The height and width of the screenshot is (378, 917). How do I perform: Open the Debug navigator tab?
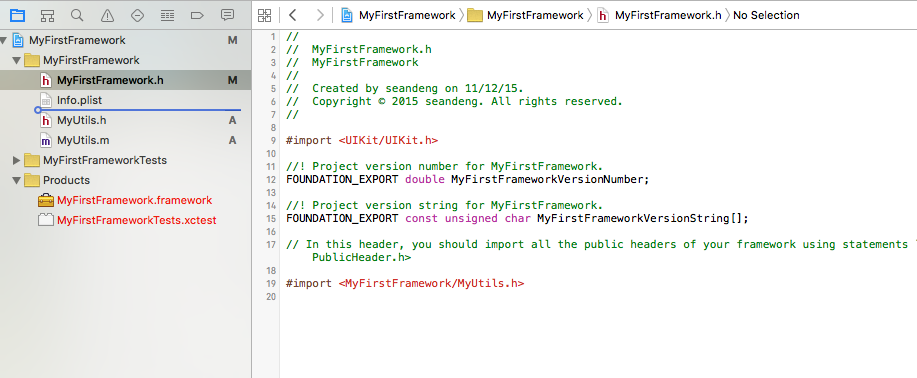pyautogui.click(x=167, y=15)
